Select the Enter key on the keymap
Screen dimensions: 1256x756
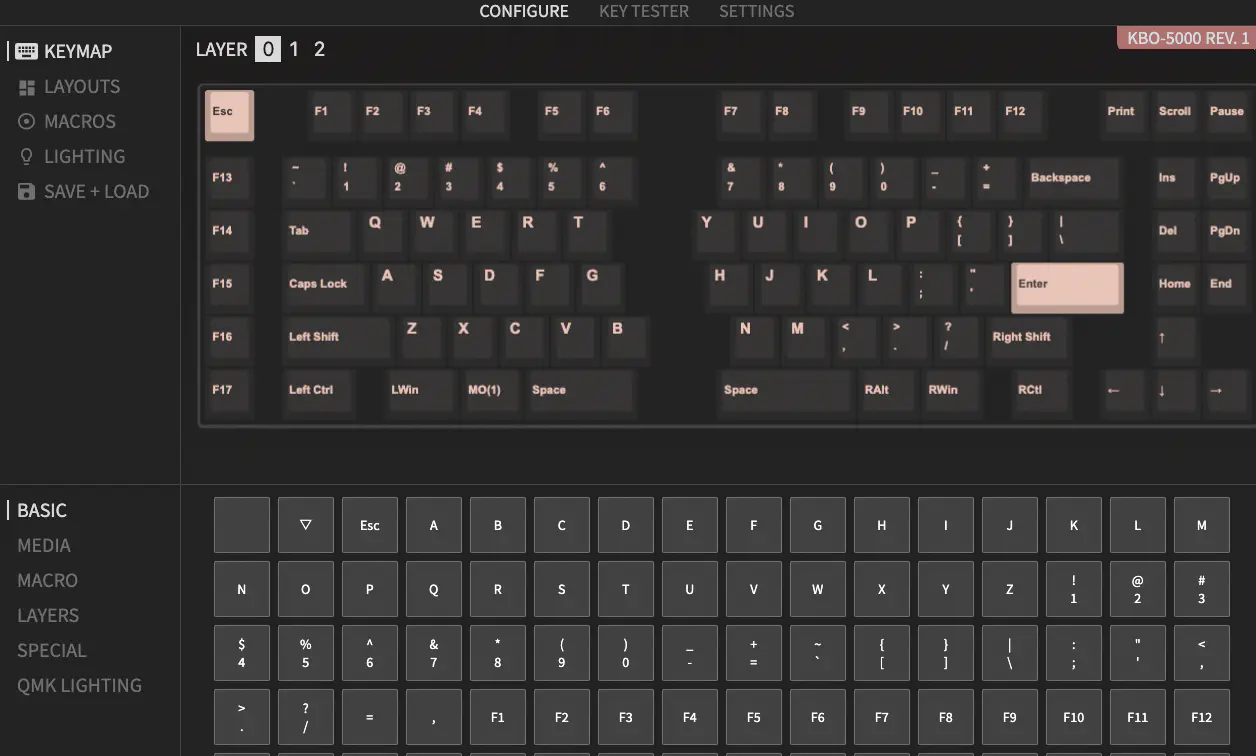pos(1067,288)
